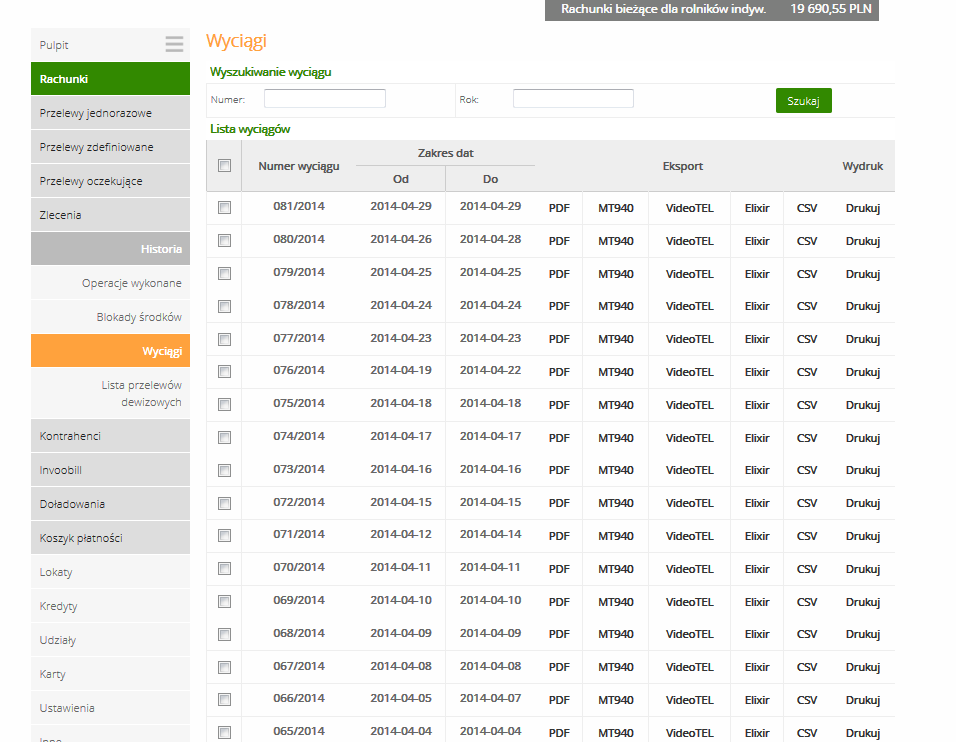Go to Karty in sidebar

coord(110,674)
